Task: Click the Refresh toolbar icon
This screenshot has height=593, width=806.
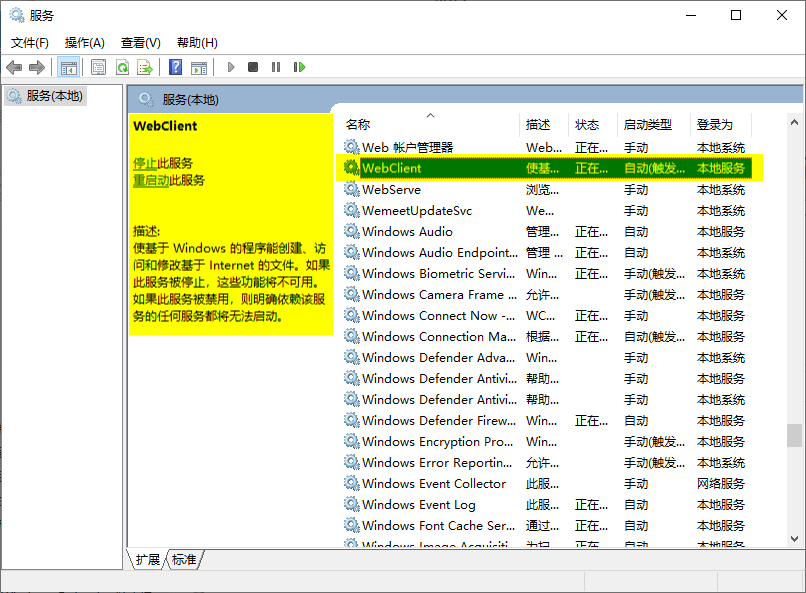Action: coord(122,67)
